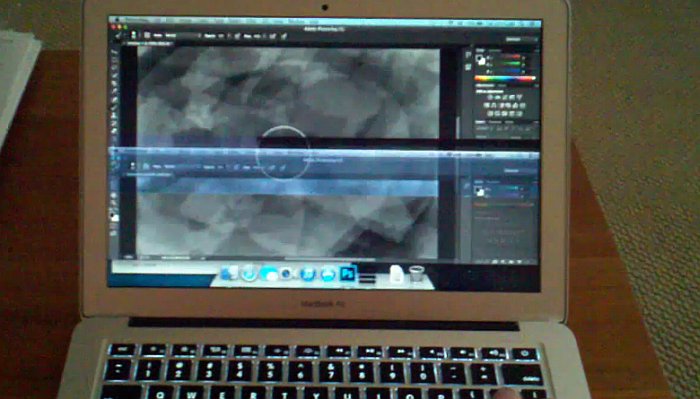Open Finder from the Dock
Image resolution: width=700 pixels, height=399 pixels.
(229, 273)
